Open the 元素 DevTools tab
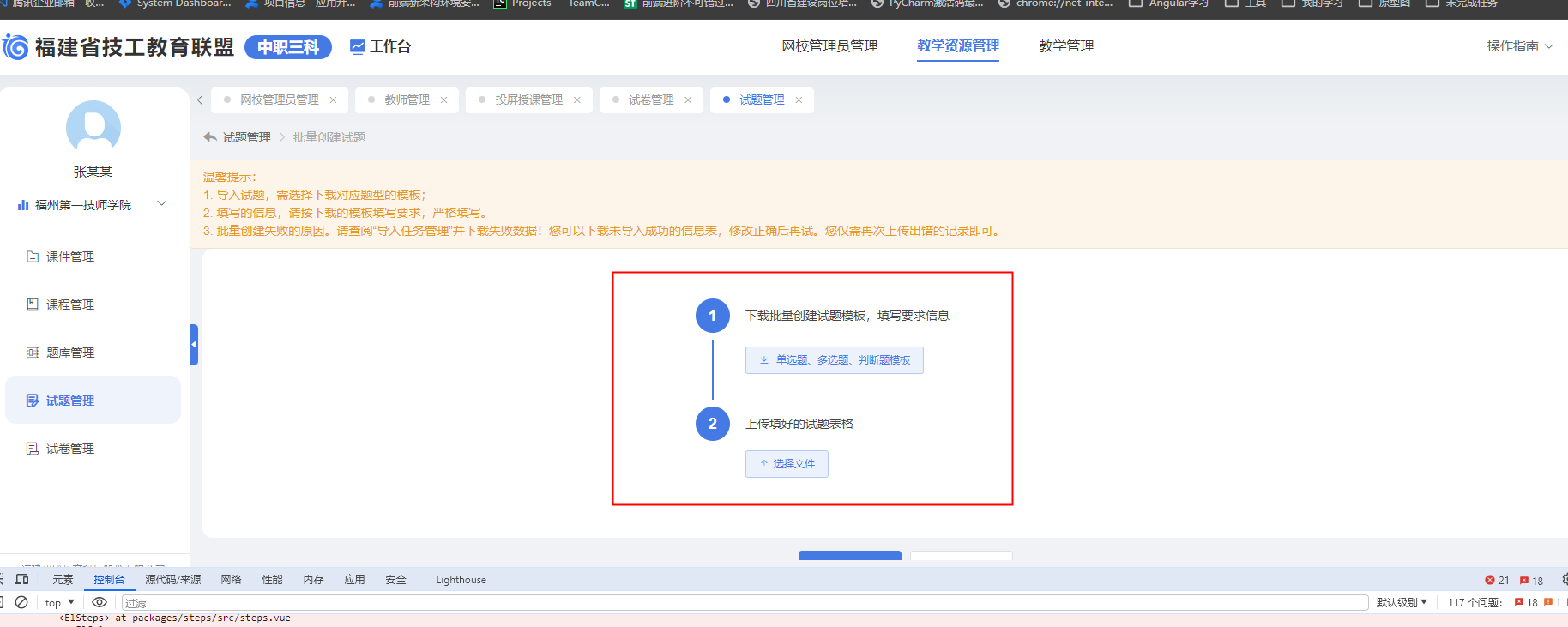Screen dimensions: 1568x627 [x=63, y=580]
